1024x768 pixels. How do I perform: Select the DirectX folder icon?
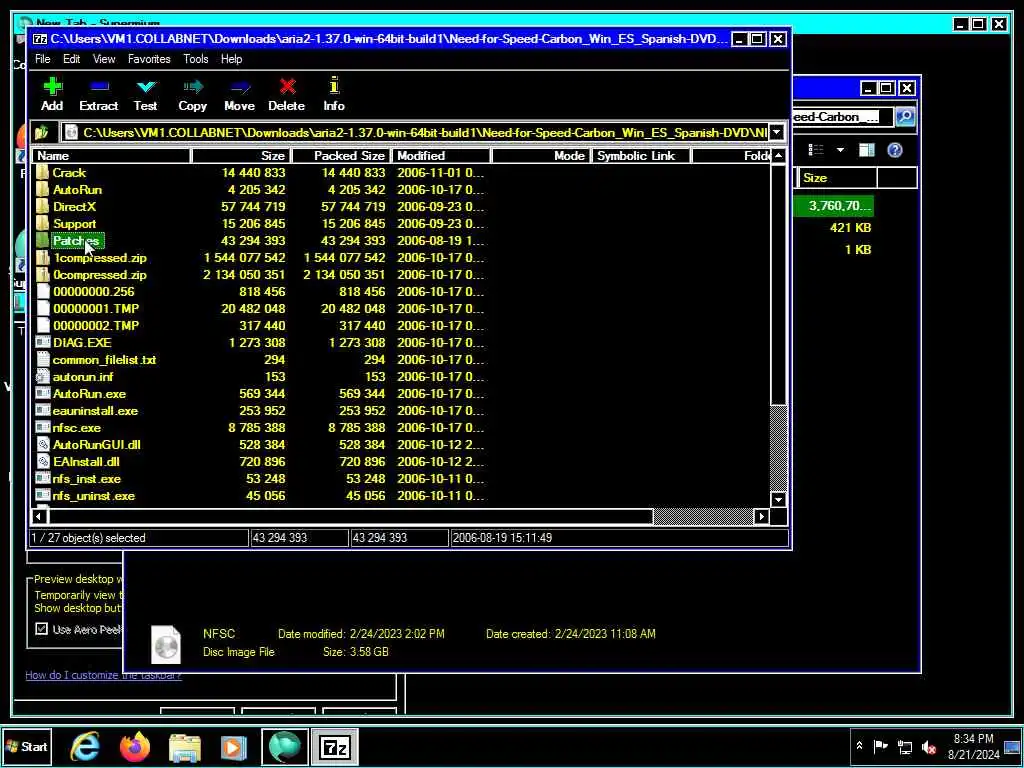tap(43, 206)
